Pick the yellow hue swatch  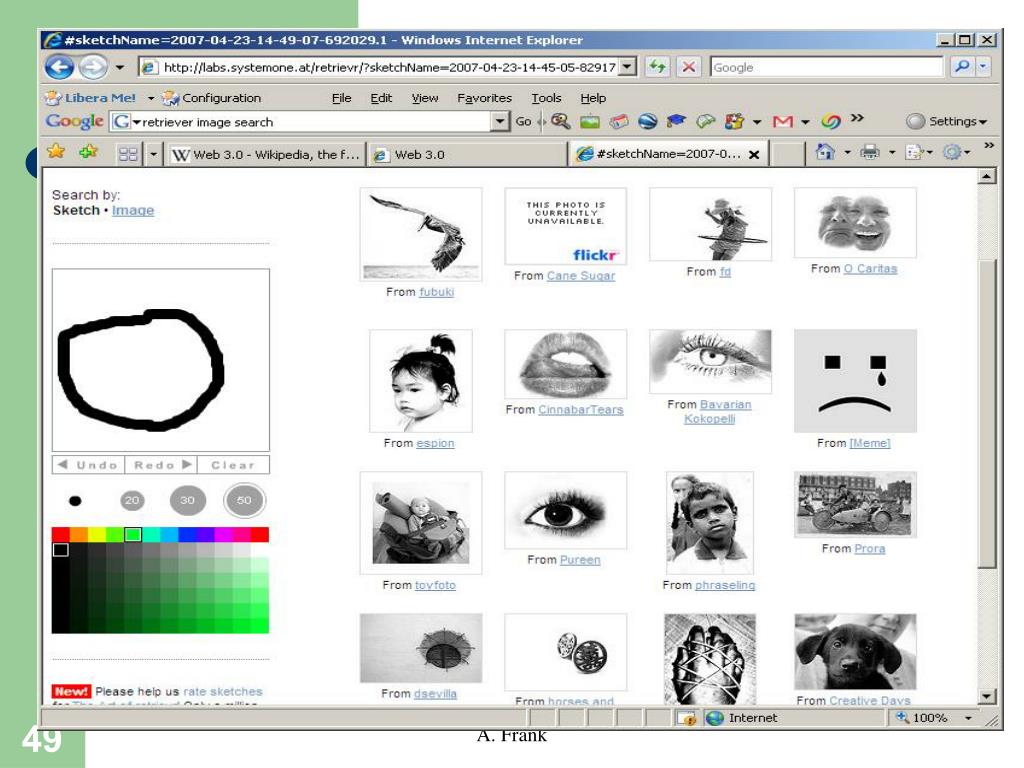(97, 535)
